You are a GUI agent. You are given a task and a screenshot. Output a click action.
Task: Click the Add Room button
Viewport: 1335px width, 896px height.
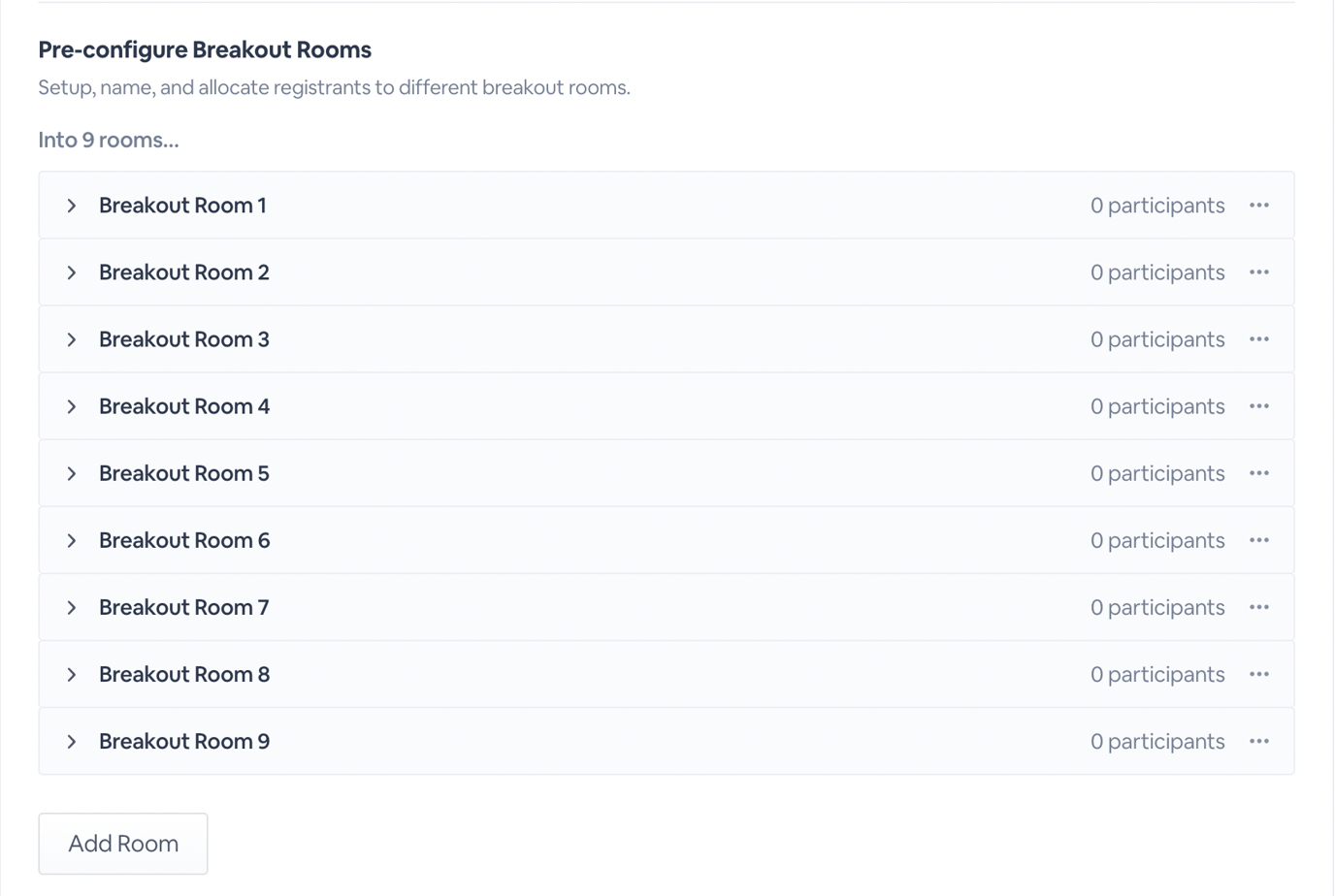coord(123,844)
